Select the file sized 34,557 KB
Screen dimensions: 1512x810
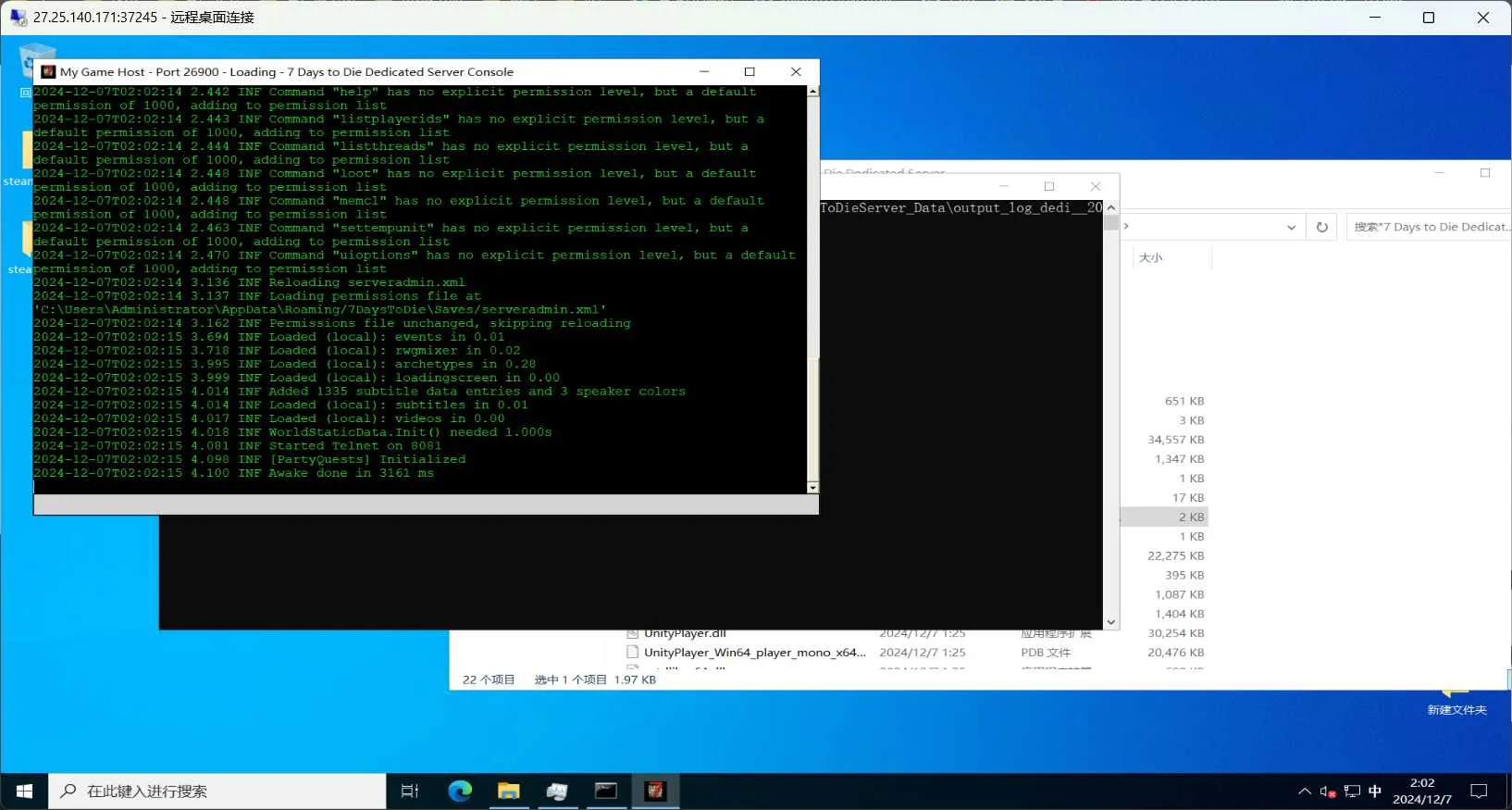pos(1175,440)
